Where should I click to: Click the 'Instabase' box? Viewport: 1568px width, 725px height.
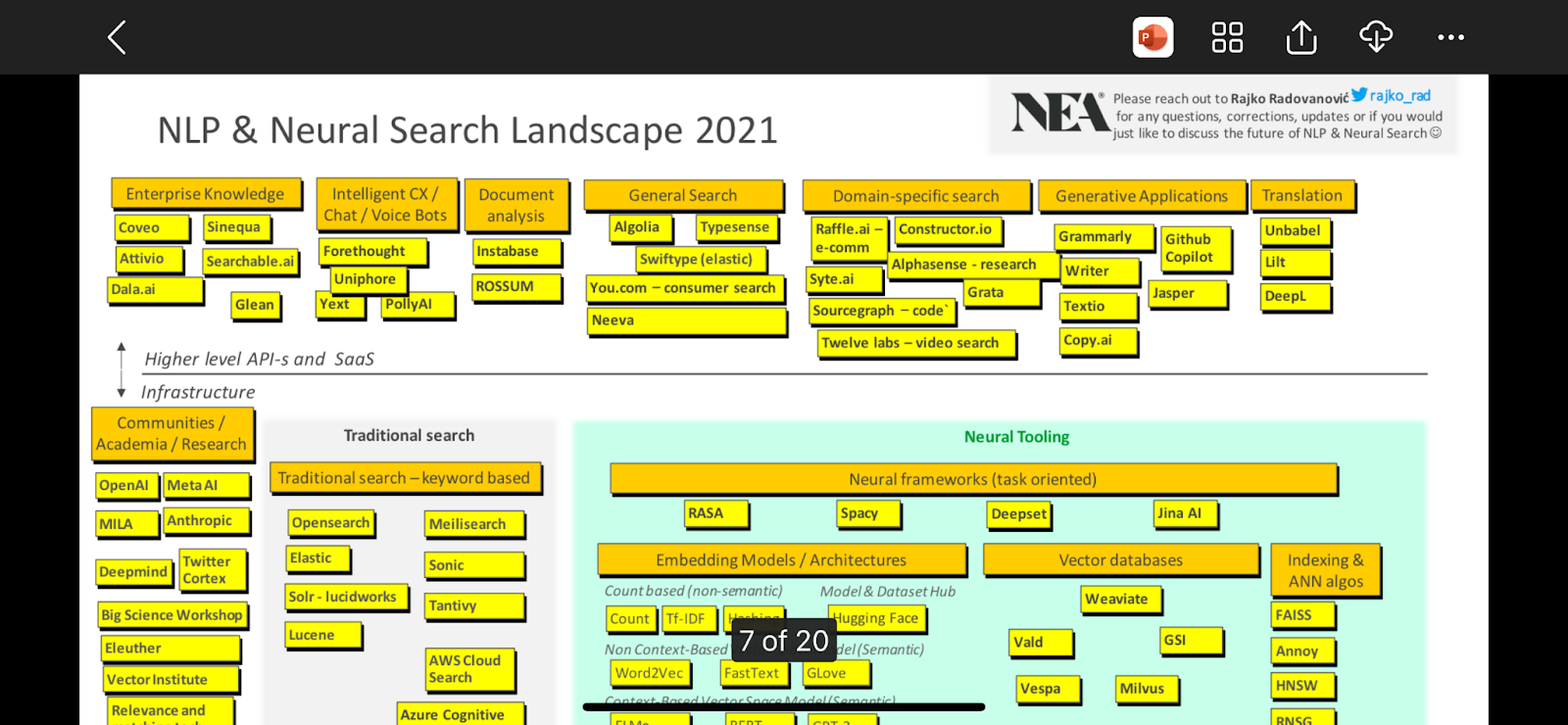coord(517,252)
